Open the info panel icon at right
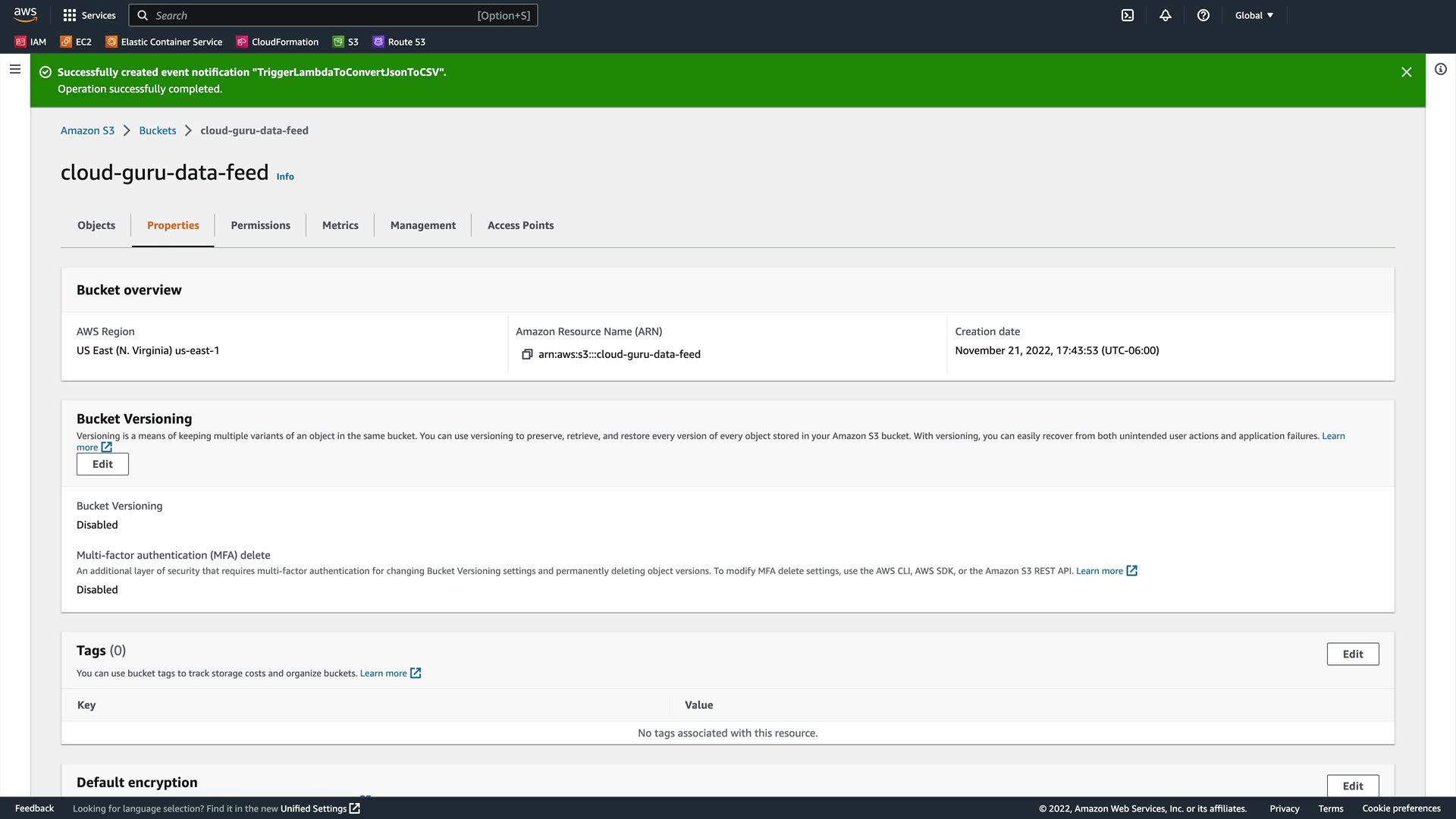 (1440, 69)
